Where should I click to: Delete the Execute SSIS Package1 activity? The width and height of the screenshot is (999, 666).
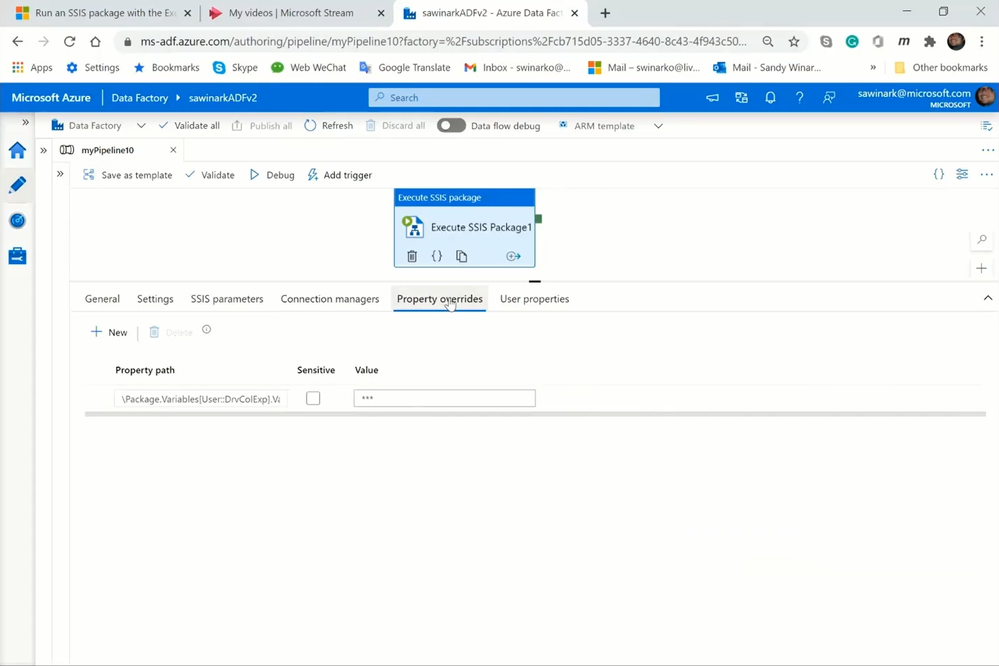412,256
